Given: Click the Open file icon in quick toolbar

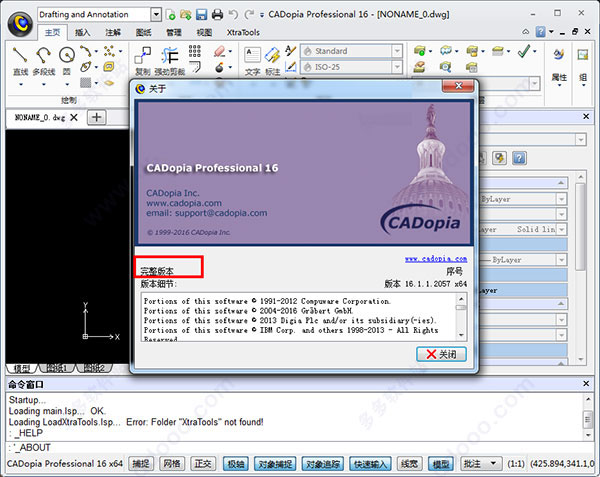Looking at the screenshot, I should click(186, 15).
